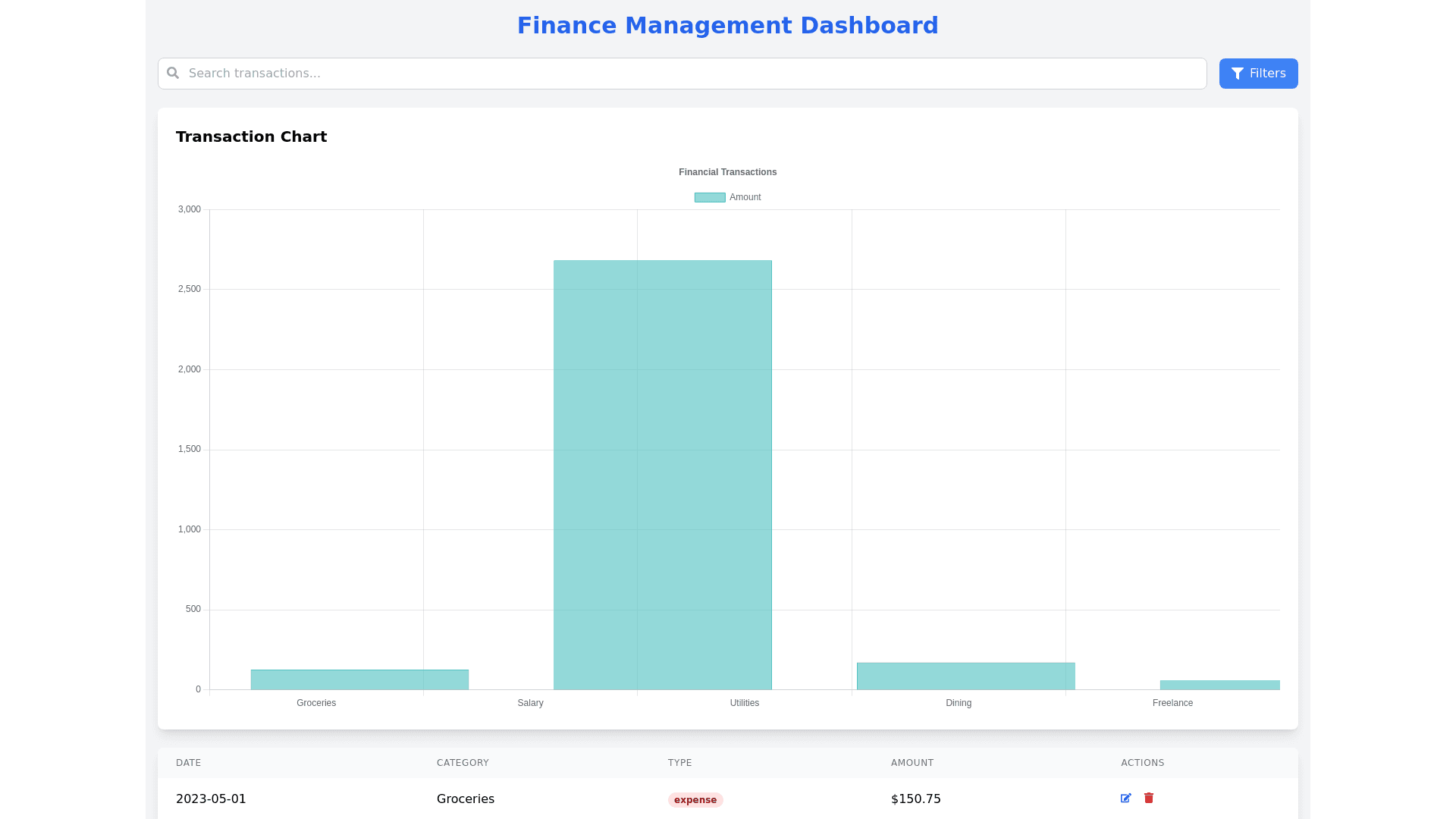Click the Finance Management Dashboard title
The image size is (1456, 819).
tap(727, 26)
